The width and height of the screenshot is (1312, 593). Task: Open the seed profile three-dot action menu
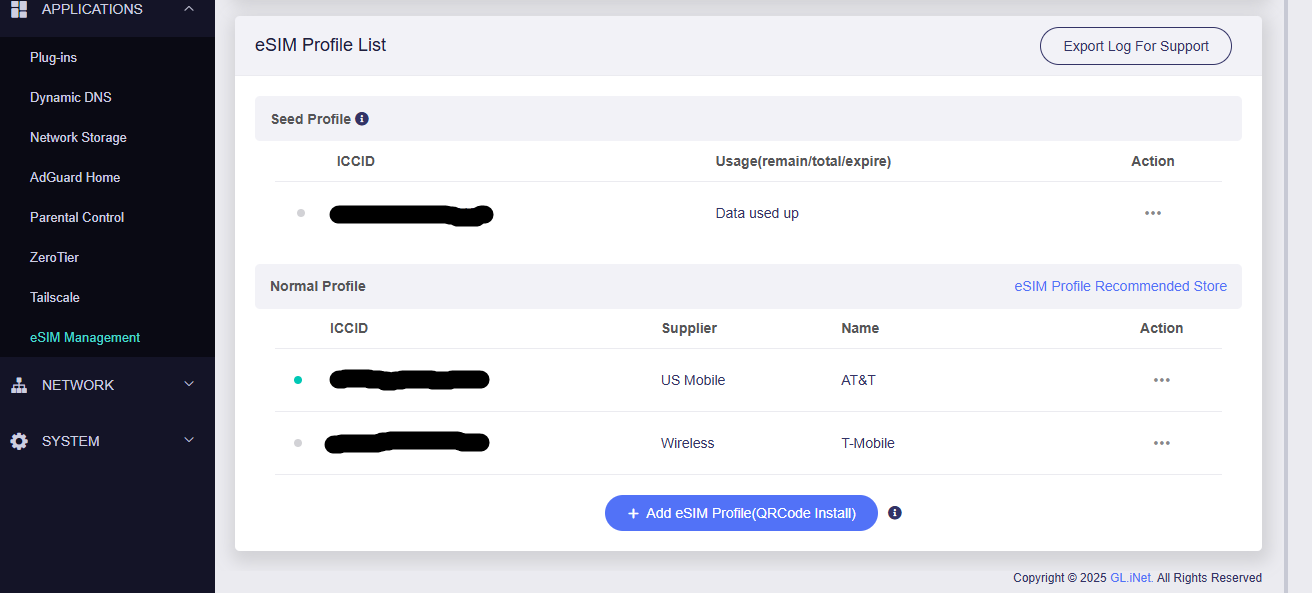pyautogui.click(x=1152, y=213)
